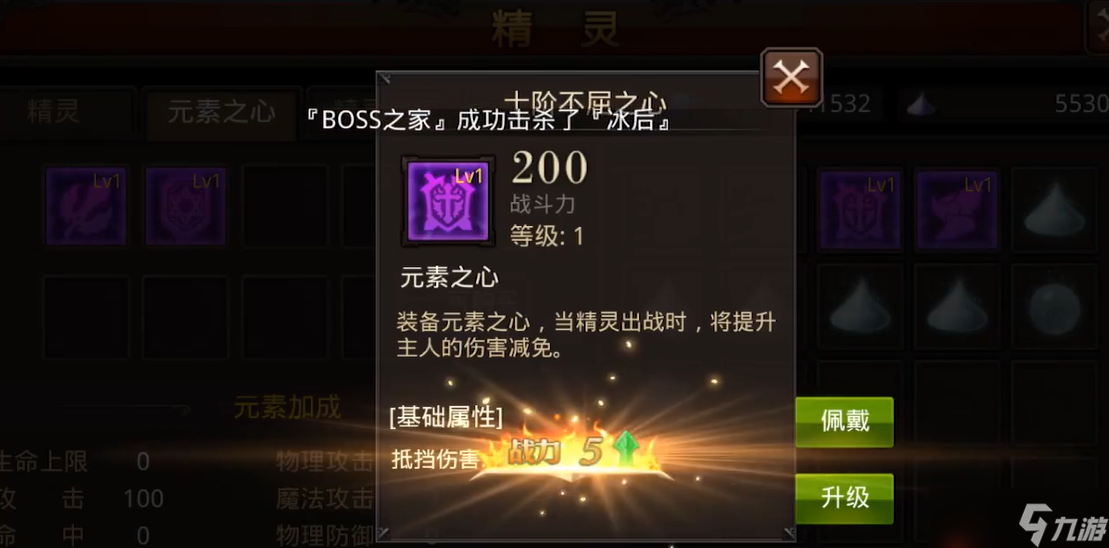Choose the gray cone item next to sphere

pyautogui.click(x=958, y=308)
